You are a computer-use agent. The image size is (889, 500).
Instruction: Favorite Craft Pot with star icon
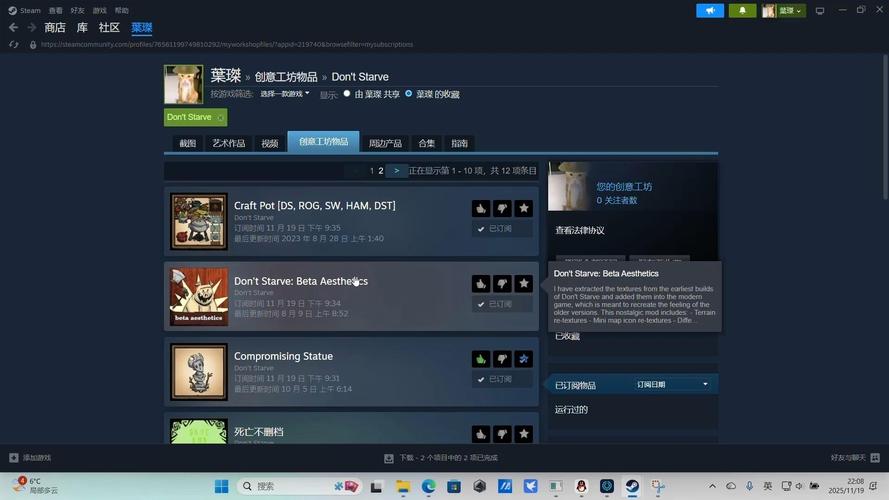pos(524,209)
